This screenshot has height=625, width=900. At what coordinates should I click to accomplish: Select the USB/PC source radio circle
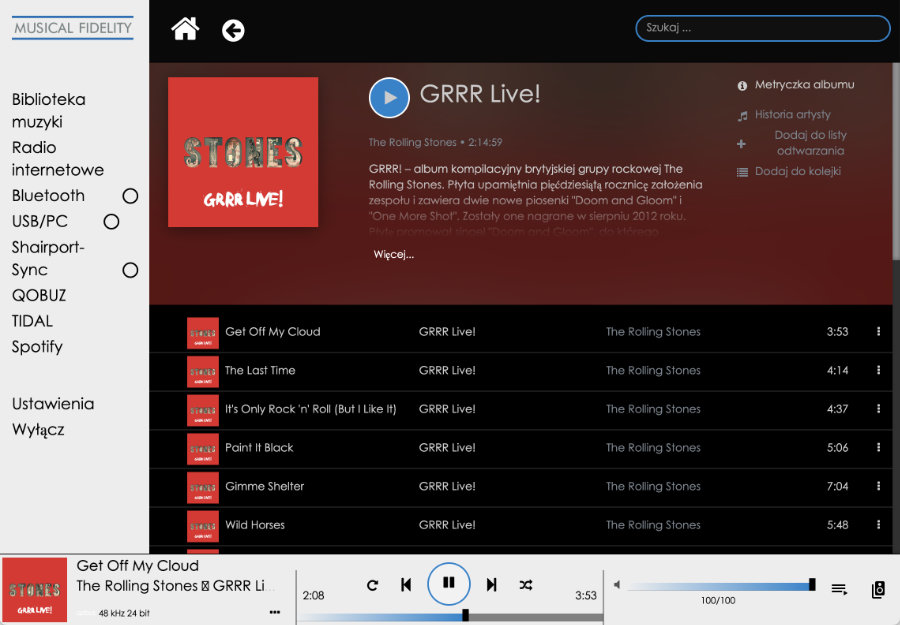click(x=111, y=222)
